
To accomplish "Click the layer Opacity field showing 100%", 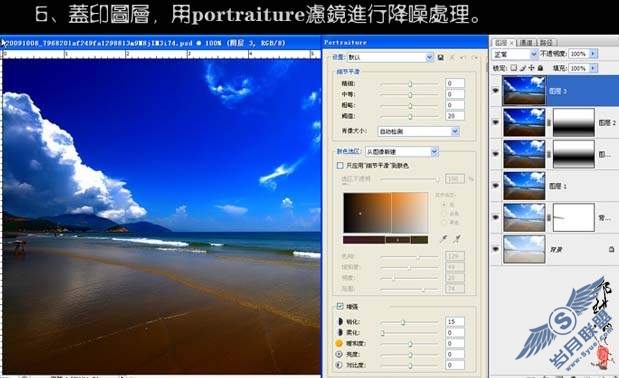I will (x=579, y=54).
